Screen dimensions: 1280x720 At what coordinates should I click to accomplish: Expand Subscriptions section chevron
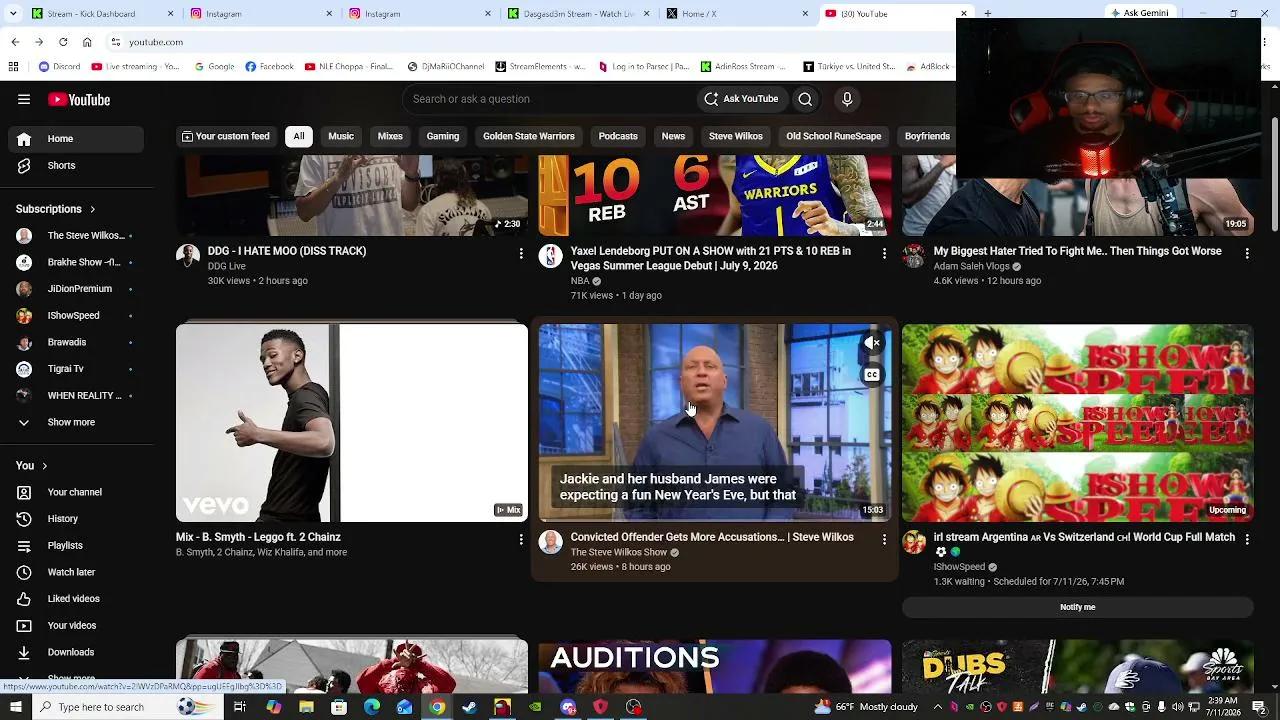92,209
